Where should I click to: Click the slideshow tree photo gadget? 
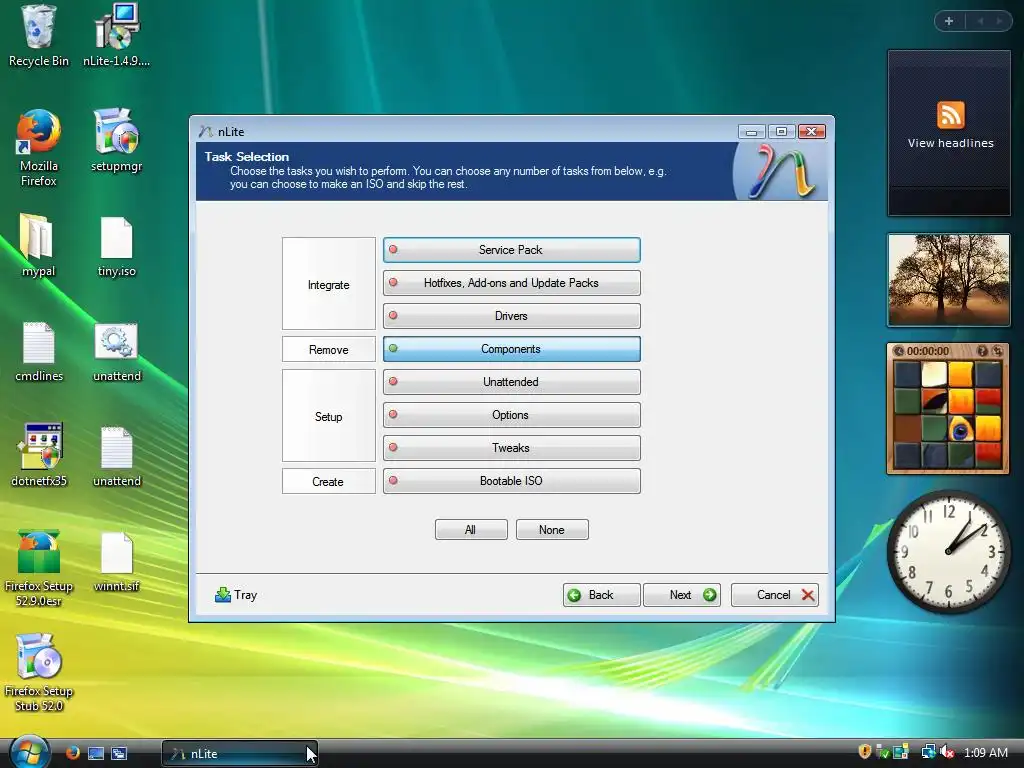coord(949,280)
